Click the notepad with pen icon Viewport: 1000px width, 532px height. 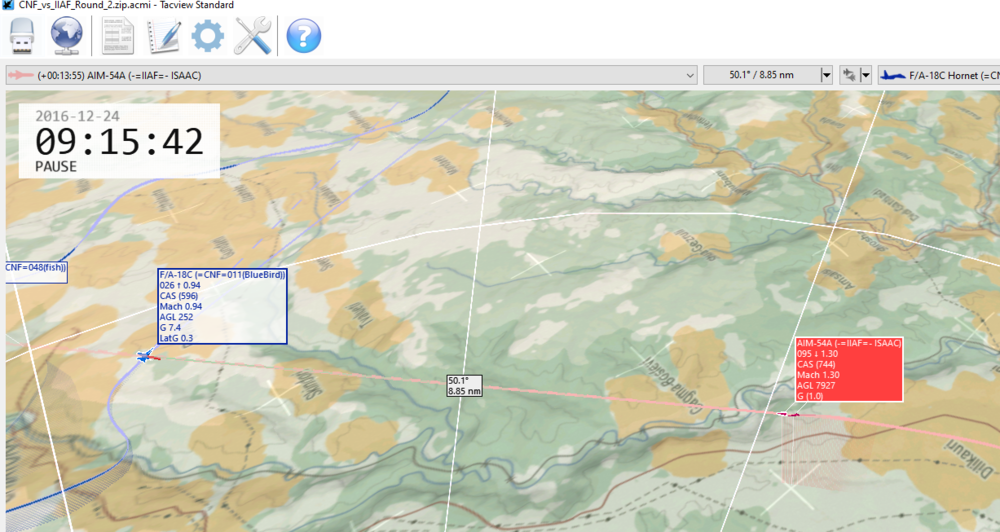pos(163,36)
